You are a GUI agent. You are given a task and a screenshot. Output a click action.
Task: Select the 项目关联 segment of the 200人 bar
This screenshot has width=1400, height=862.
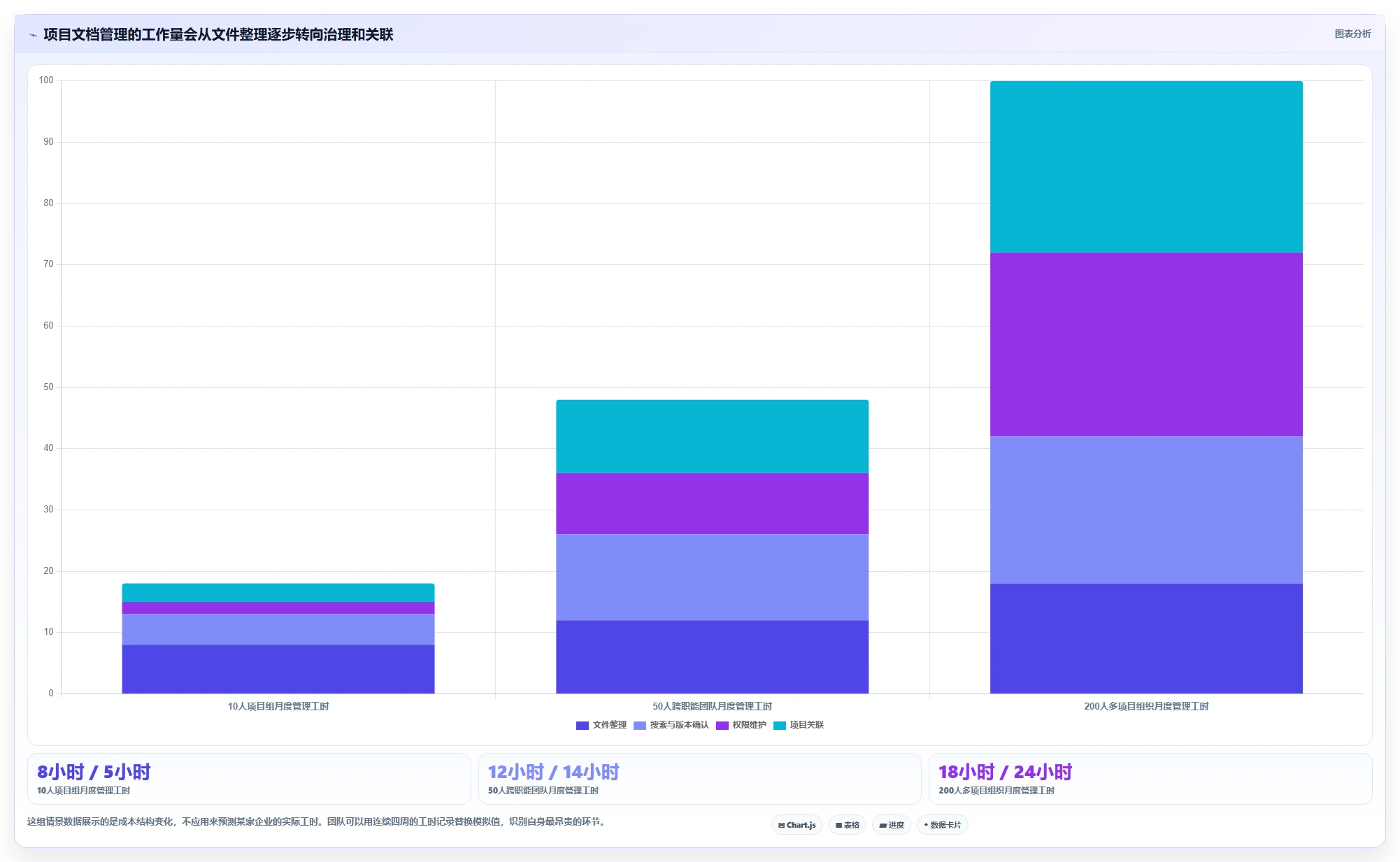pyautogui.click(x=1147, y=167)
